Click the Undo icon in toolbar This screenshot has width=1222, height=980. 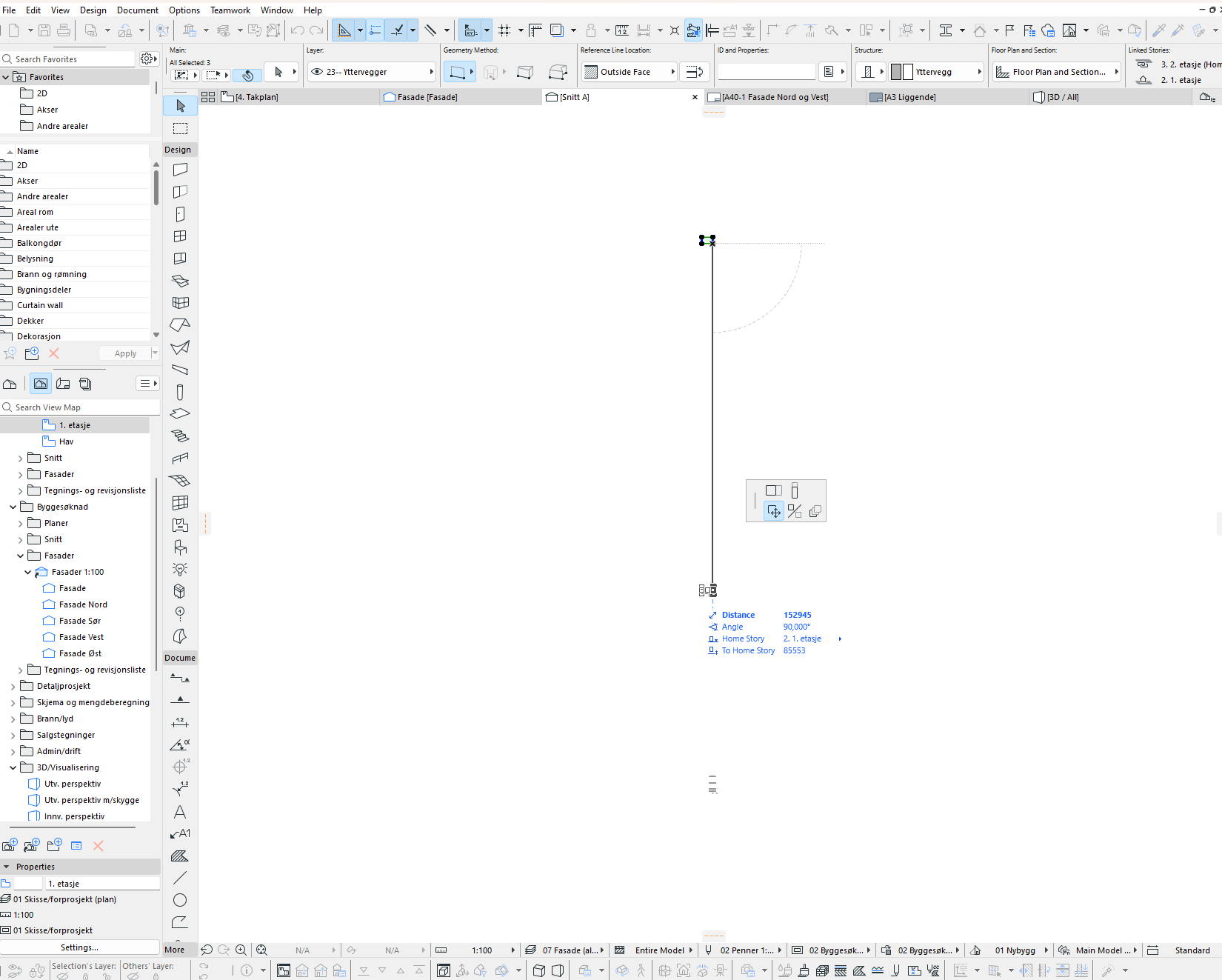(297, 30)
